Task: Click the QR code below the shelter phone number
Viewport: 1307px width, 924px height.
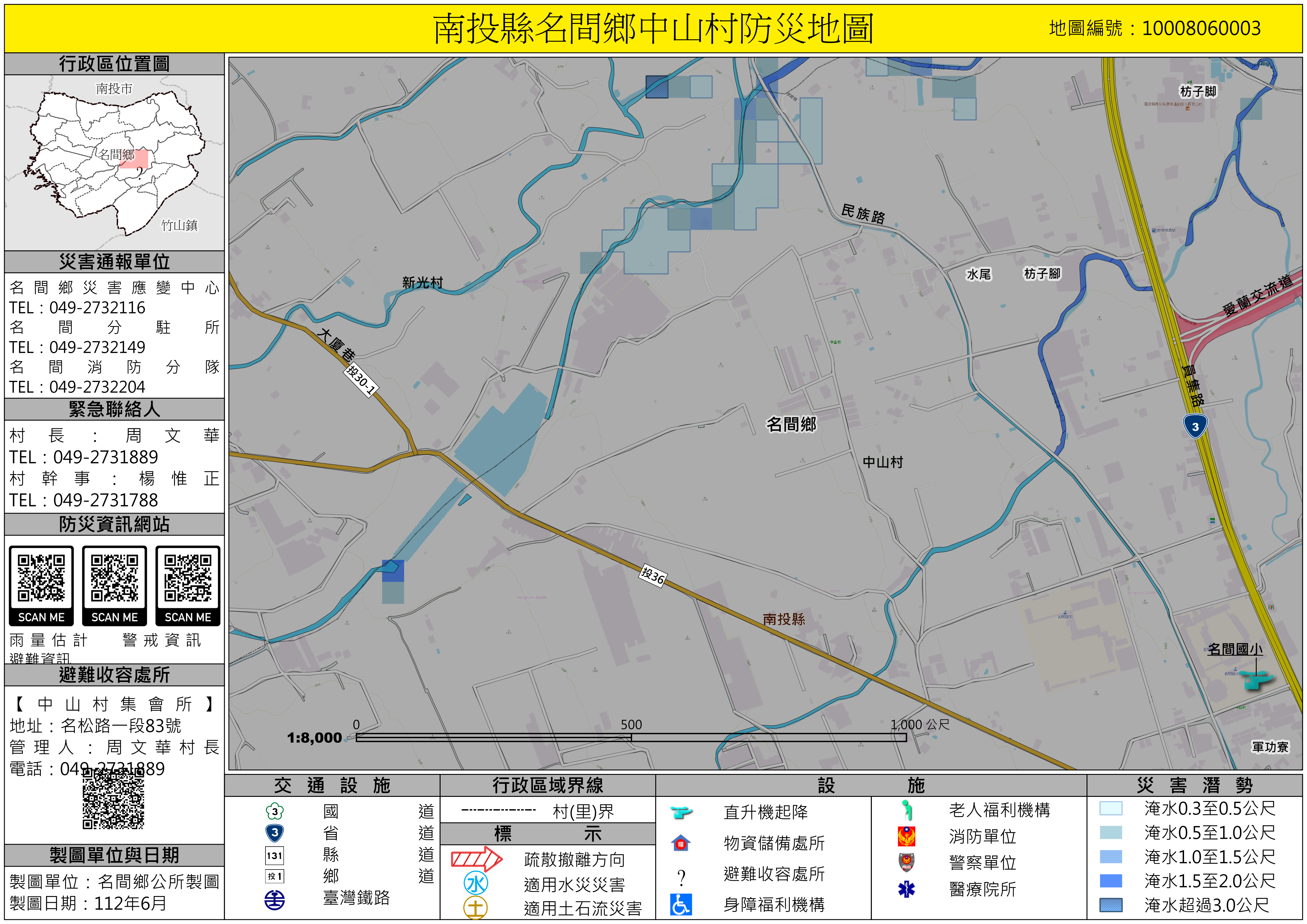Action: tap(113, 800)
